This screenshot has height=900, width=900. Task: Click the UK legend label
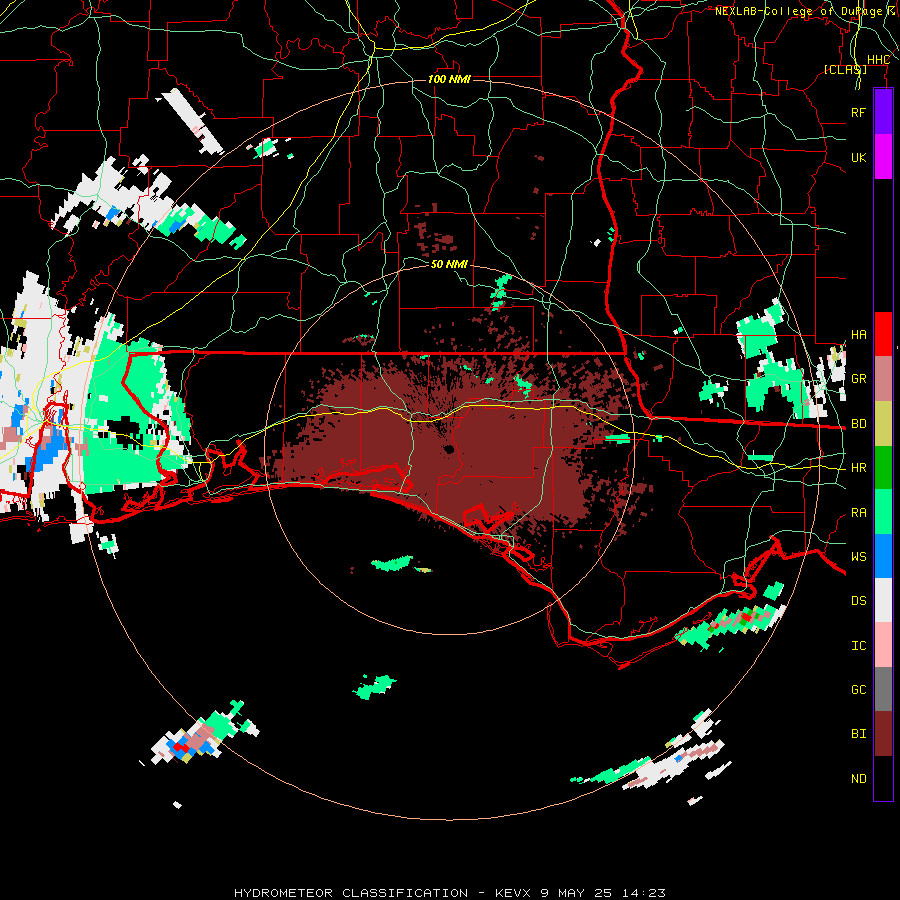coord(858,157)
